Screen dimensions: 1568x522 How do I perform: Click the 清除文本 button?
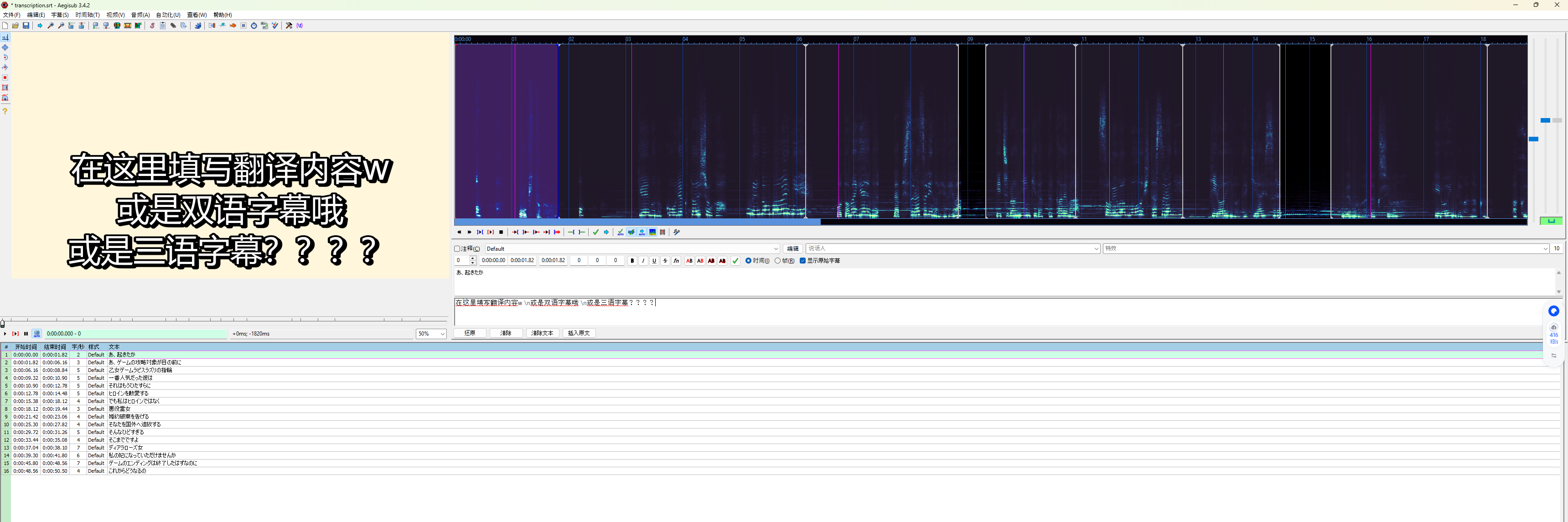(542, 333)
